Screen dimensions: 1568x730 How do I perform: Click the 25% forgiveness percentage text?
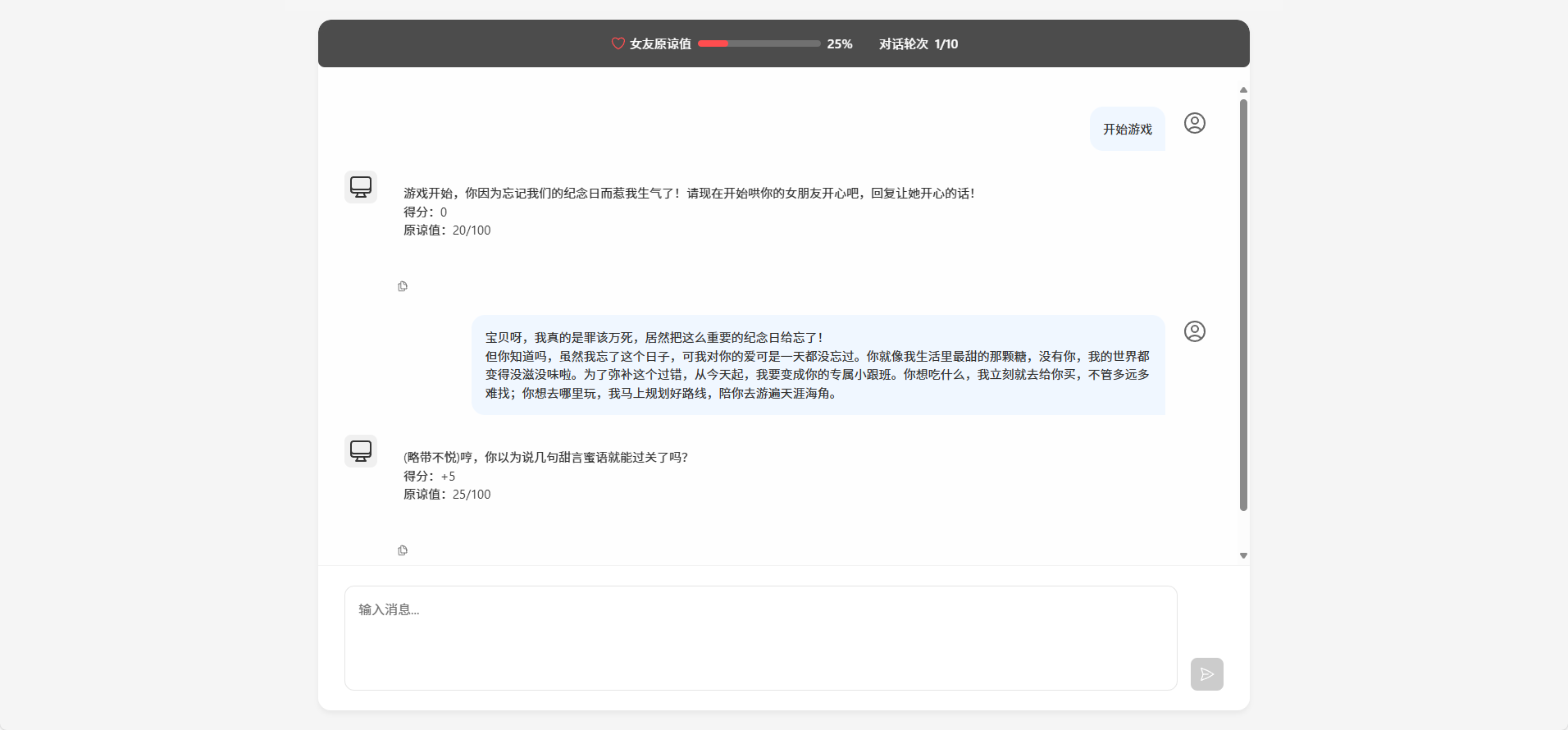coord(840,44)
